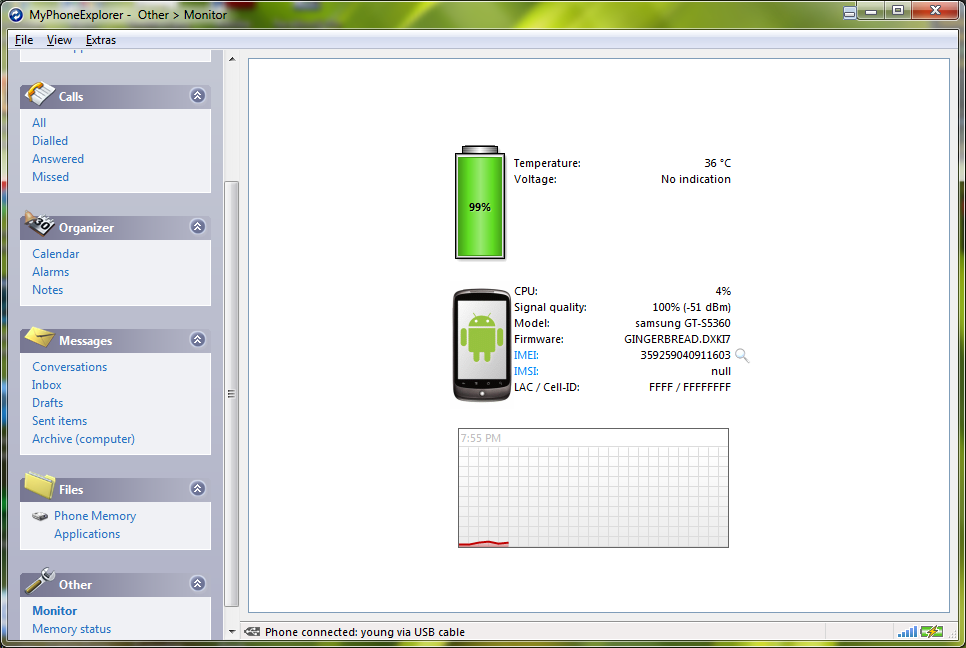
Task: Open Missed calls list
Action: pos(51,177)
